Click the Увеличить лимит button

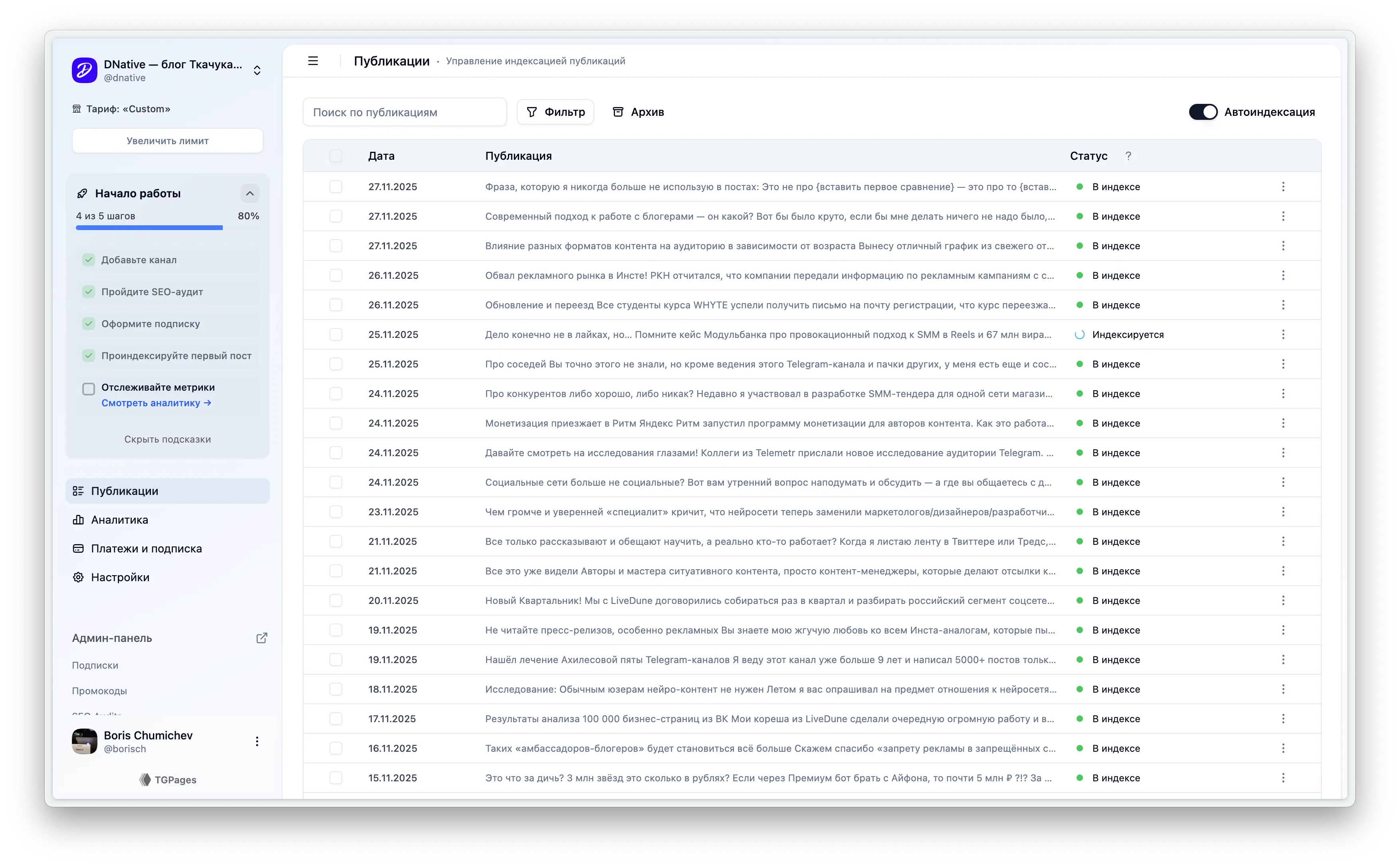167,141
